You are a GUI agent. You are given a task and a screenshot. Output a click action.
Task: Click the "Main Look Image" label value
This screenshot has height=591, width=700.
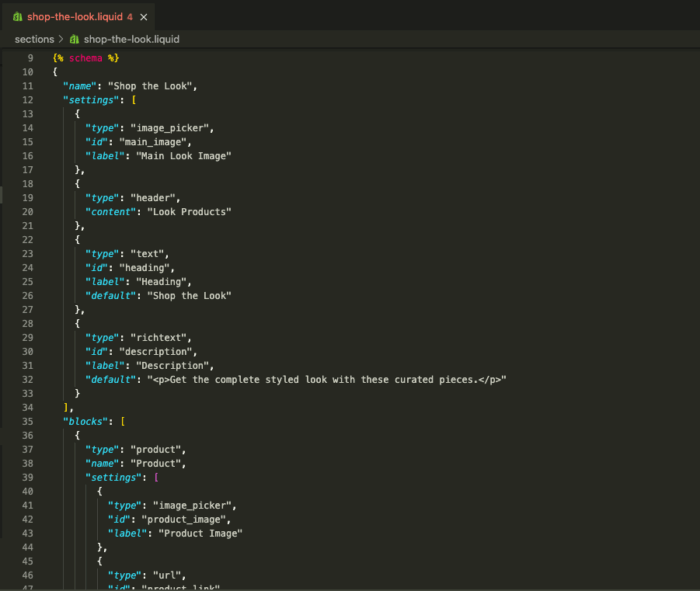pyautogui.click(x=183, y=156)
